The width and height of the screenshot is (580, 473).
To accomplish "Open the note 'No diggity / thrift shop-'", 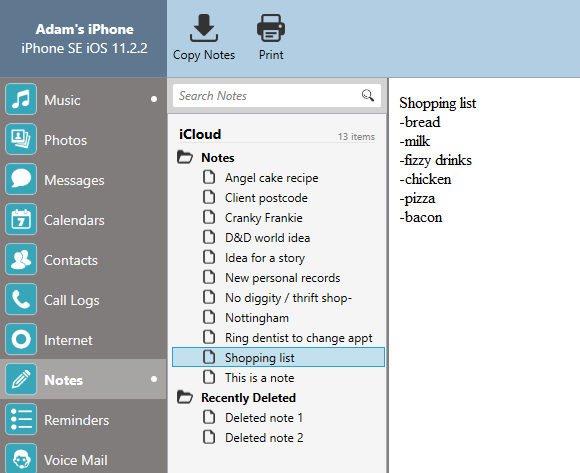I will (288, 298).
